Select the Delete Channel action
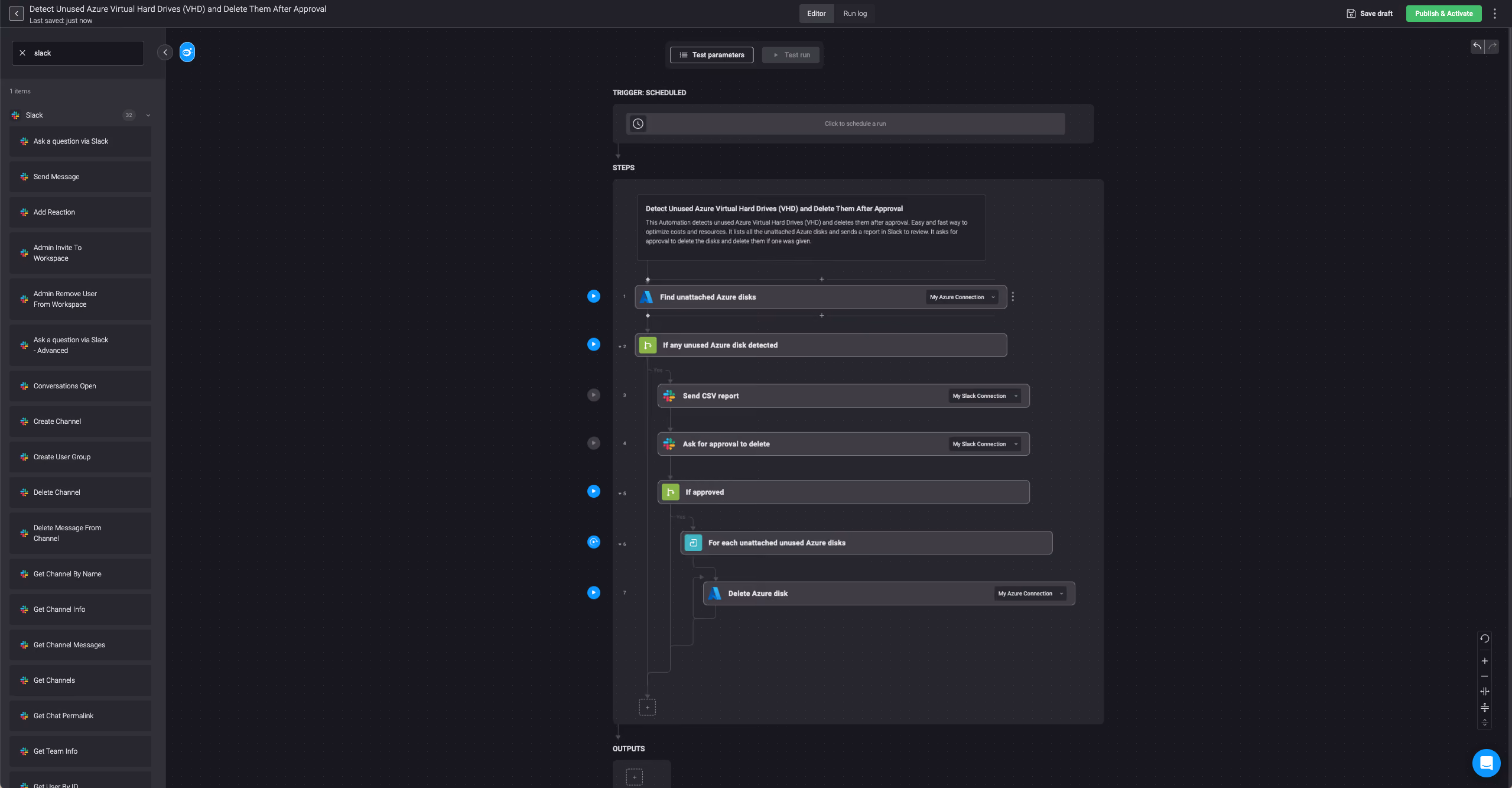Image resolution: width=1512 pixels, height=788 pixels. pos(80,492)
